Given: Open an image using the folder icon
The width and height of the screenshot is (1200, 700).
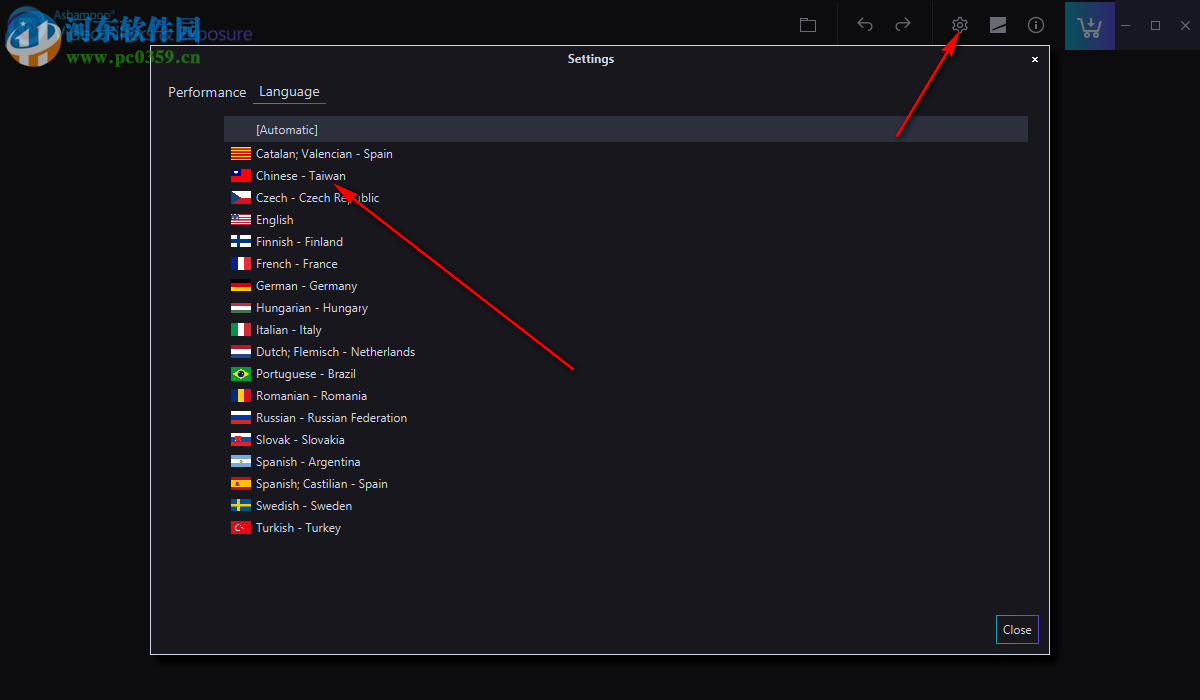Looking at the screenshot, I should pyautogui.click(x=807, y=24).
